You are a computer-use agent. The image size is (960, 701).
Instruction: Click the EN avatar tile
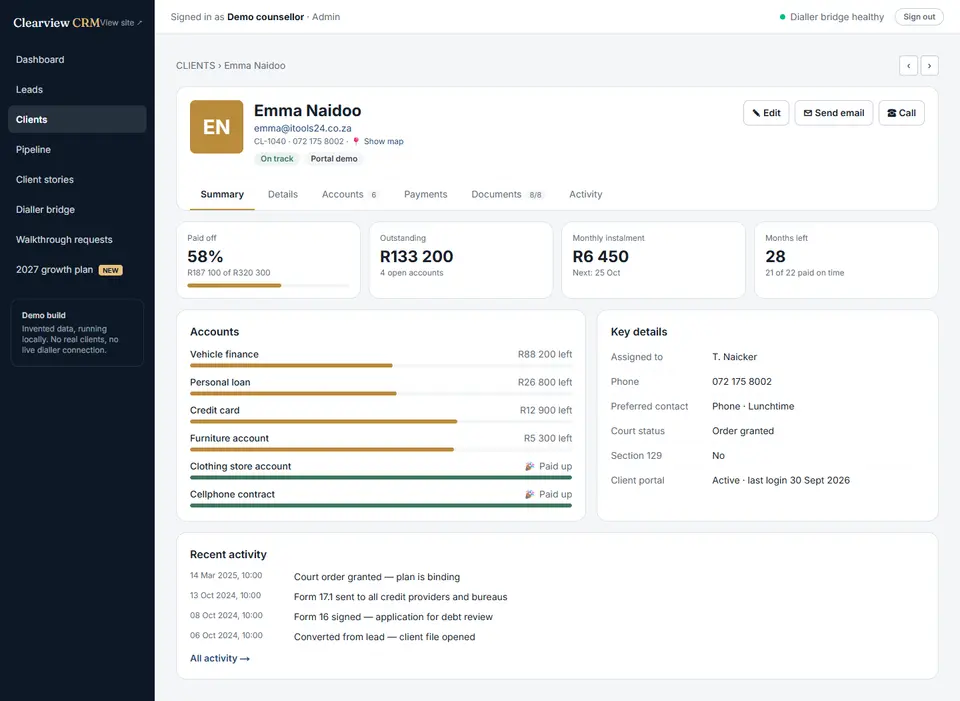coord(216,127)
